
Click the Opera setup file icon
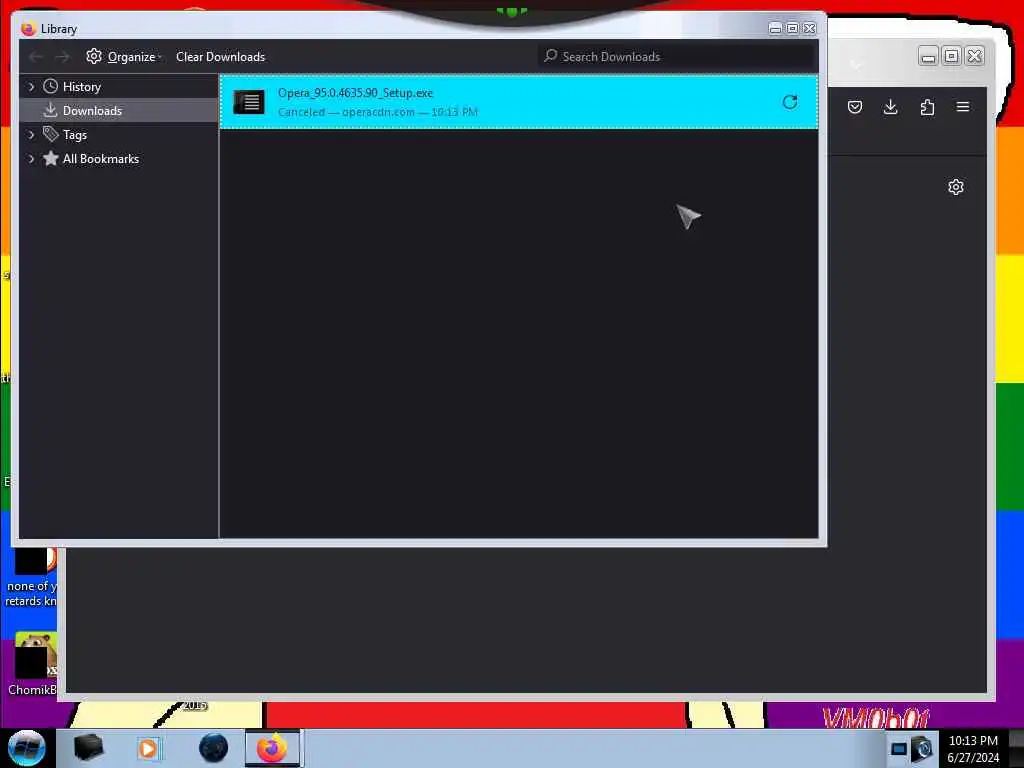click(x=249, y=102)
